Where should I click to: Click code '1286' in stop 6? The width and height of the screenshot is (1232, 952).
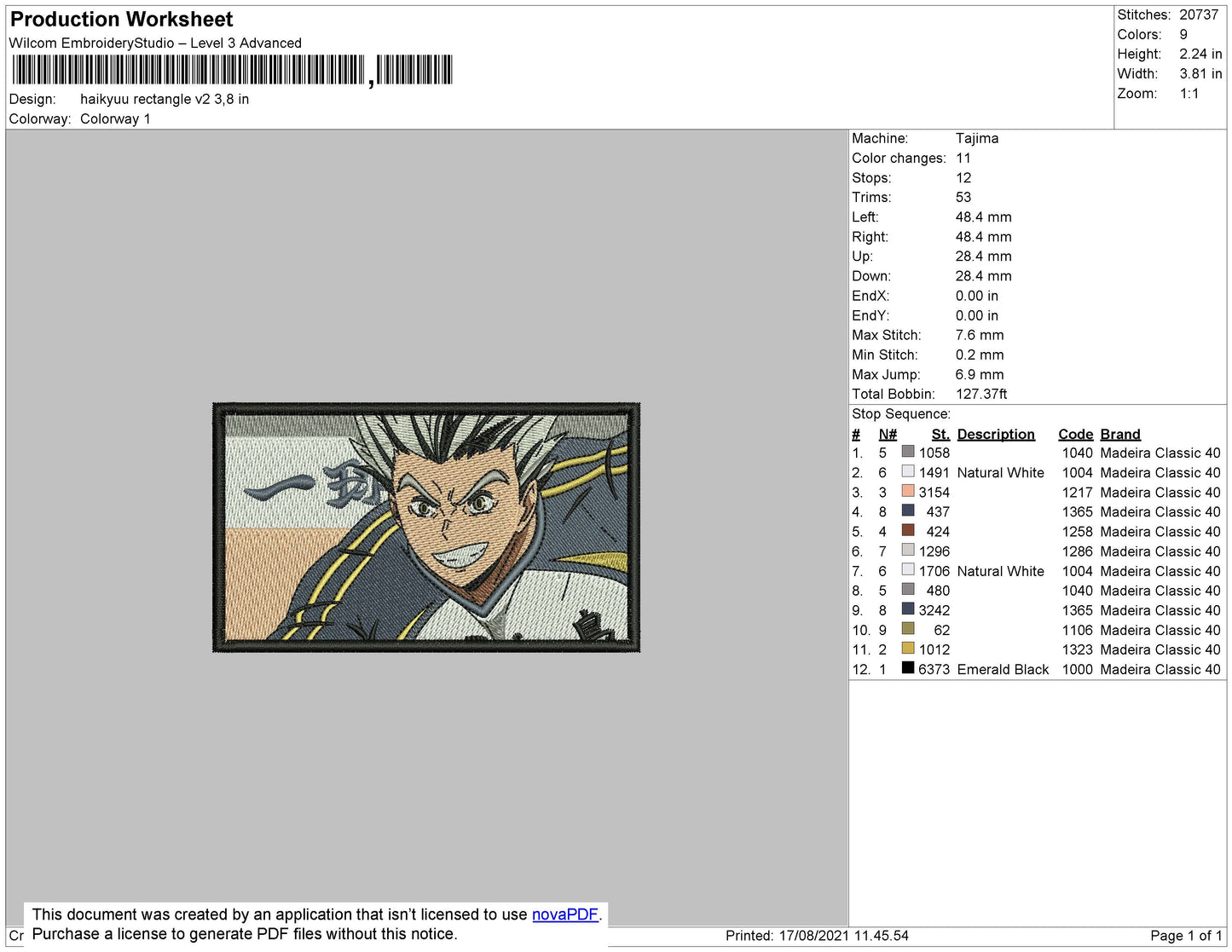1078,551
